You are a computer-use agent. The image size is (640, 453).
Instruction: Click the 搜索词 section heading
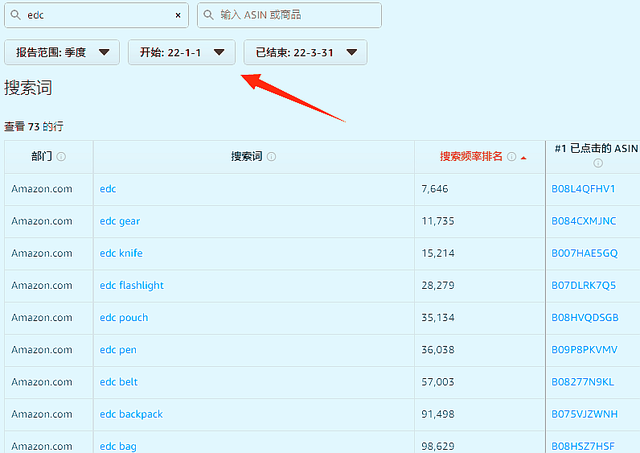click(28, 88)
